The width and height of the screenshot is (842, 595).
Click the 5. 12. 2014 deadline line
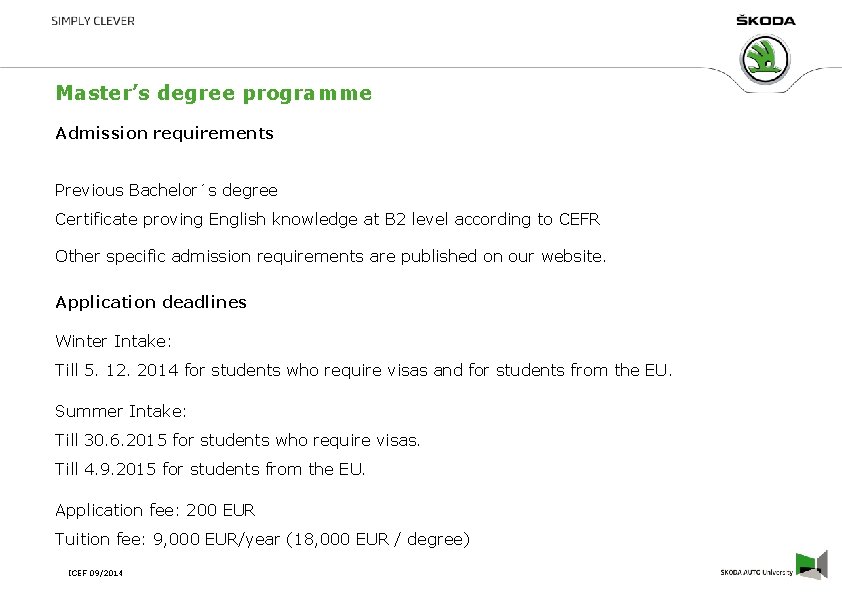point(364,371)
